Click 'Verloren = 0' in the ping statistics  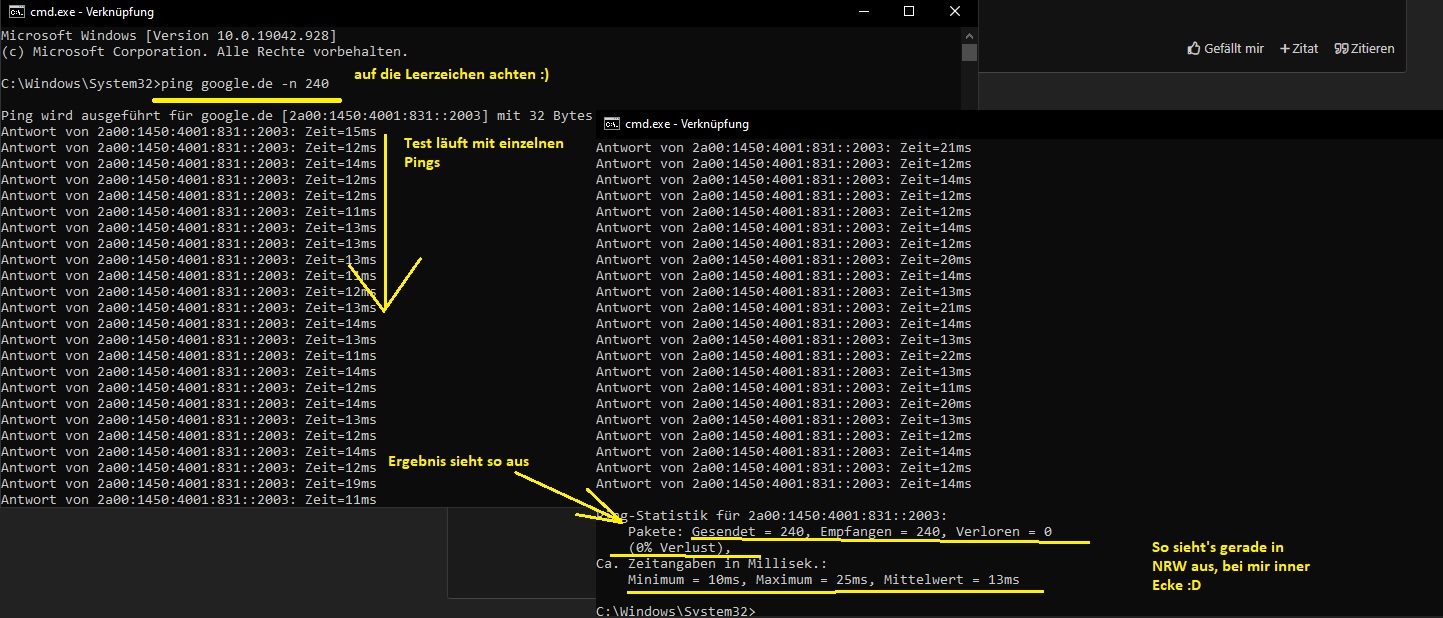click(x=1003, y=531)
